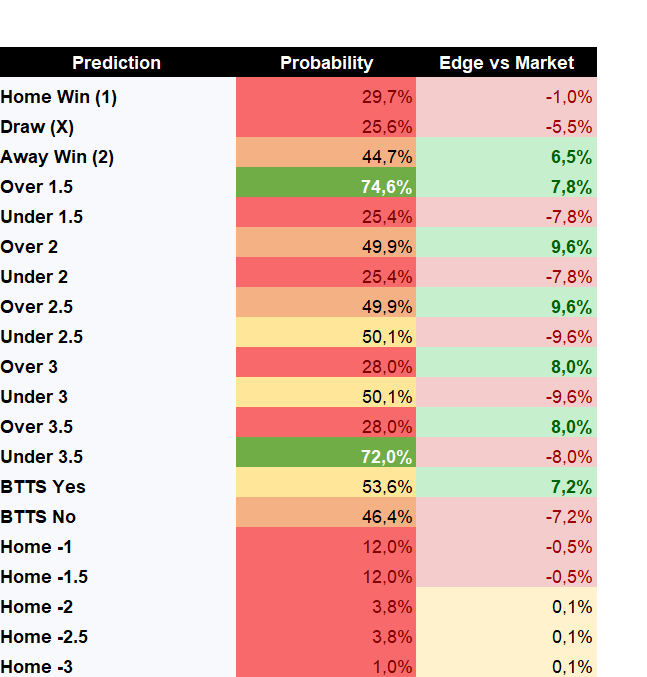This screenshot has height=677, width=647.
Task: Click the Edge vs Market header
Action: (x=506, y=63)
